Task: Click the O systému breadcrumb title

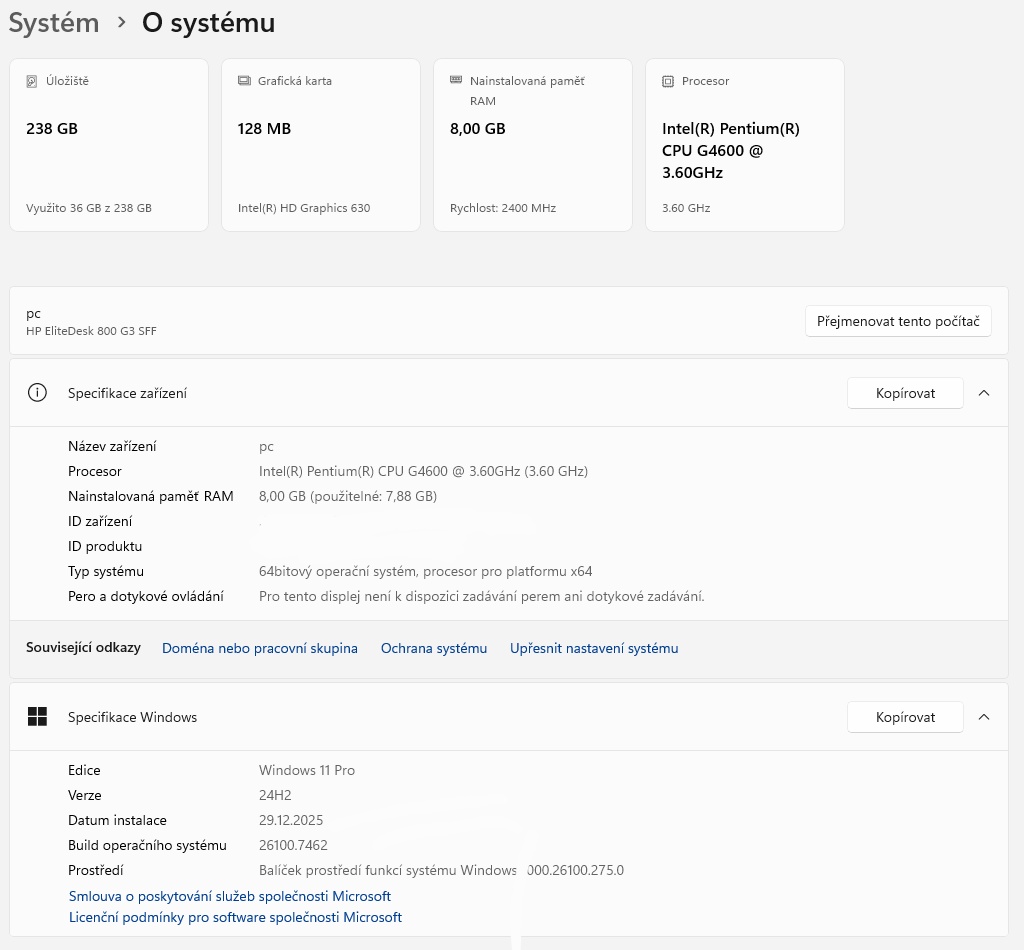Action: click(208, 23)
